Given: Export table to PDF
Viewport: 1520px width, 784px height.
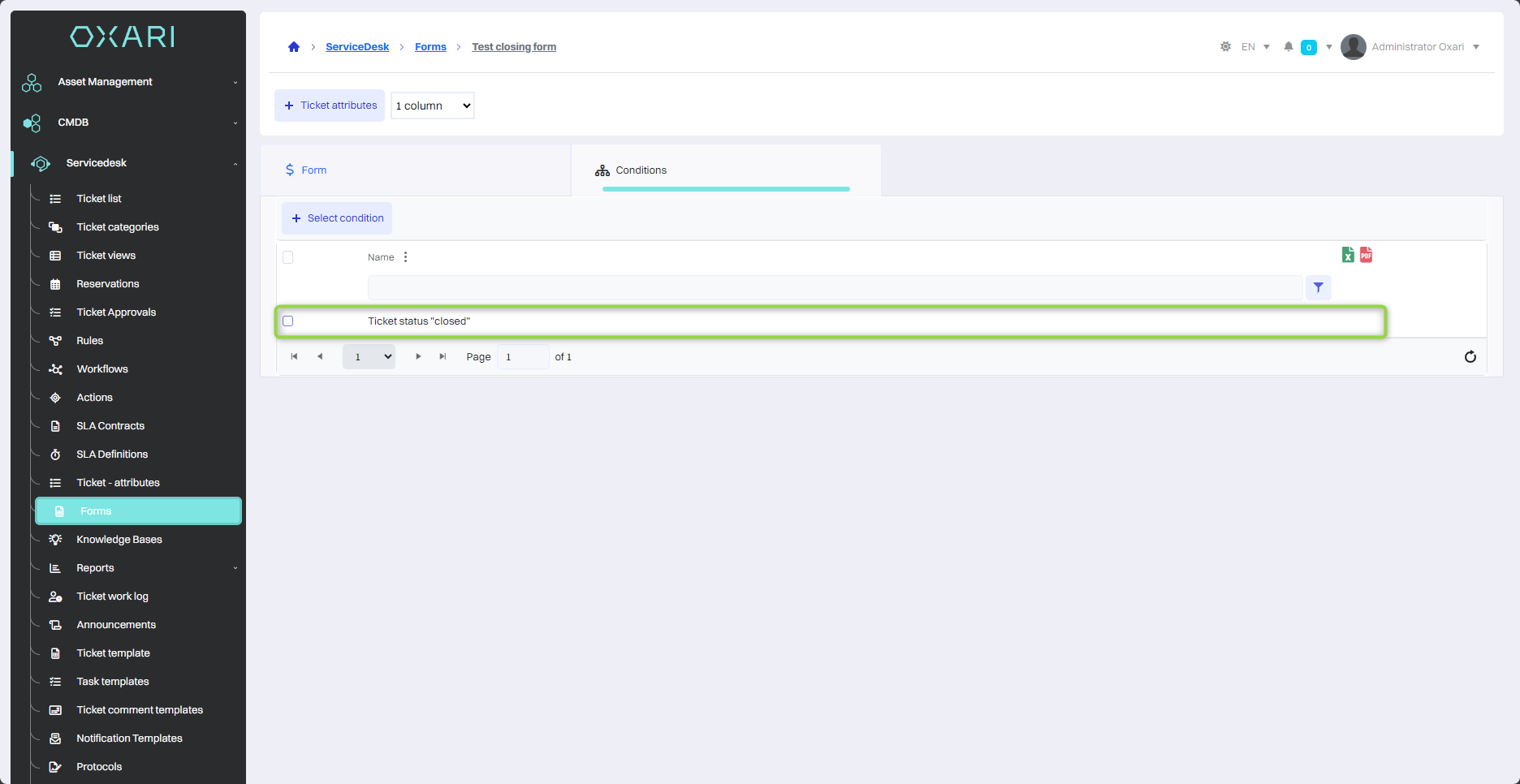Looking at the screenshot, I should pyautogui.click(x=1367, y=255).
